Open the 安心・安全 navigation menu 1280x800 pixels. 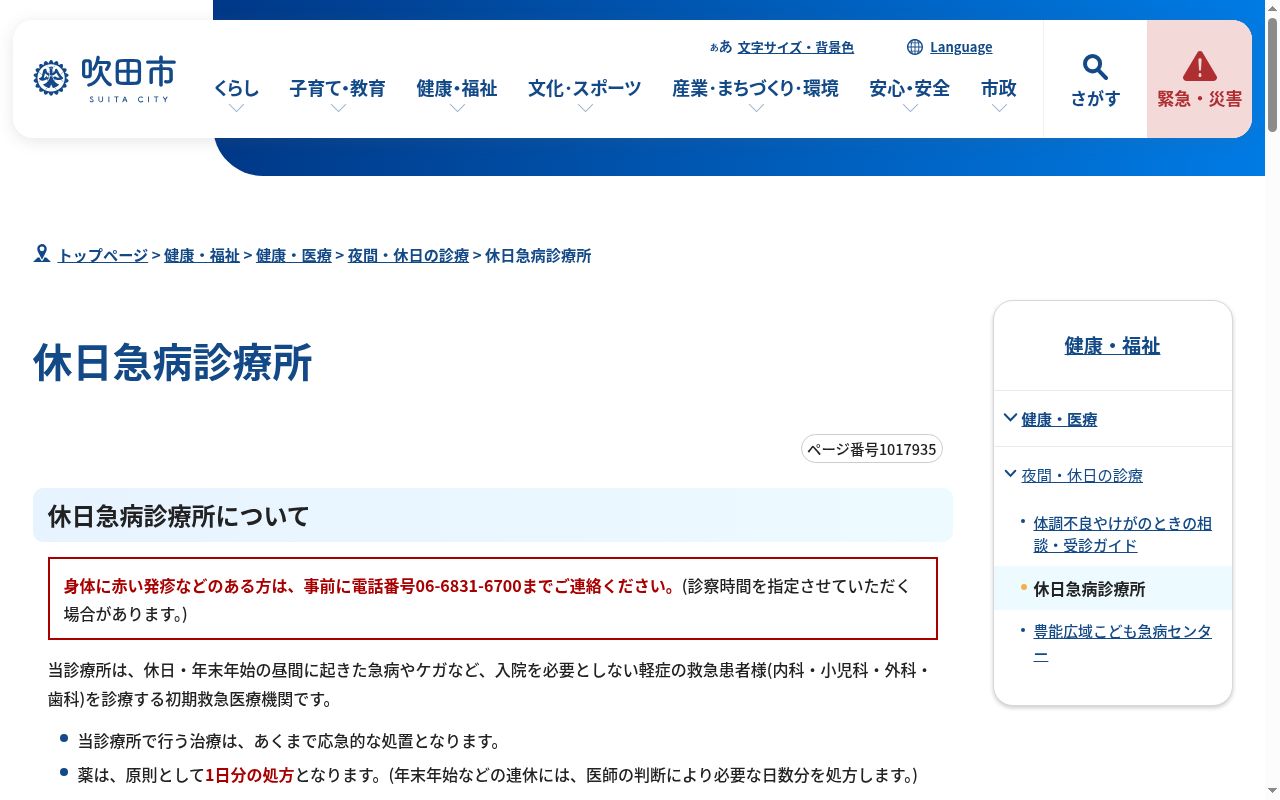click(910, 88)
